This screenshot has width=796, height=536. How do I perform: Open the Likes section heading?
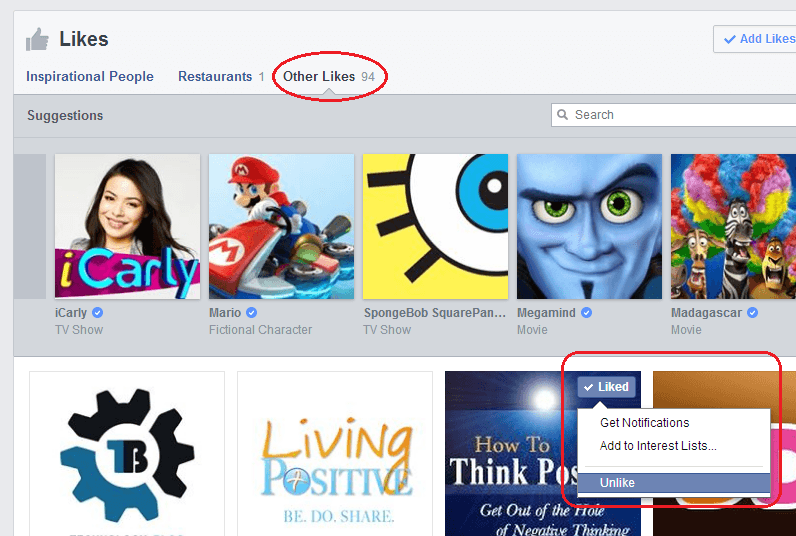tap(84, 39)
